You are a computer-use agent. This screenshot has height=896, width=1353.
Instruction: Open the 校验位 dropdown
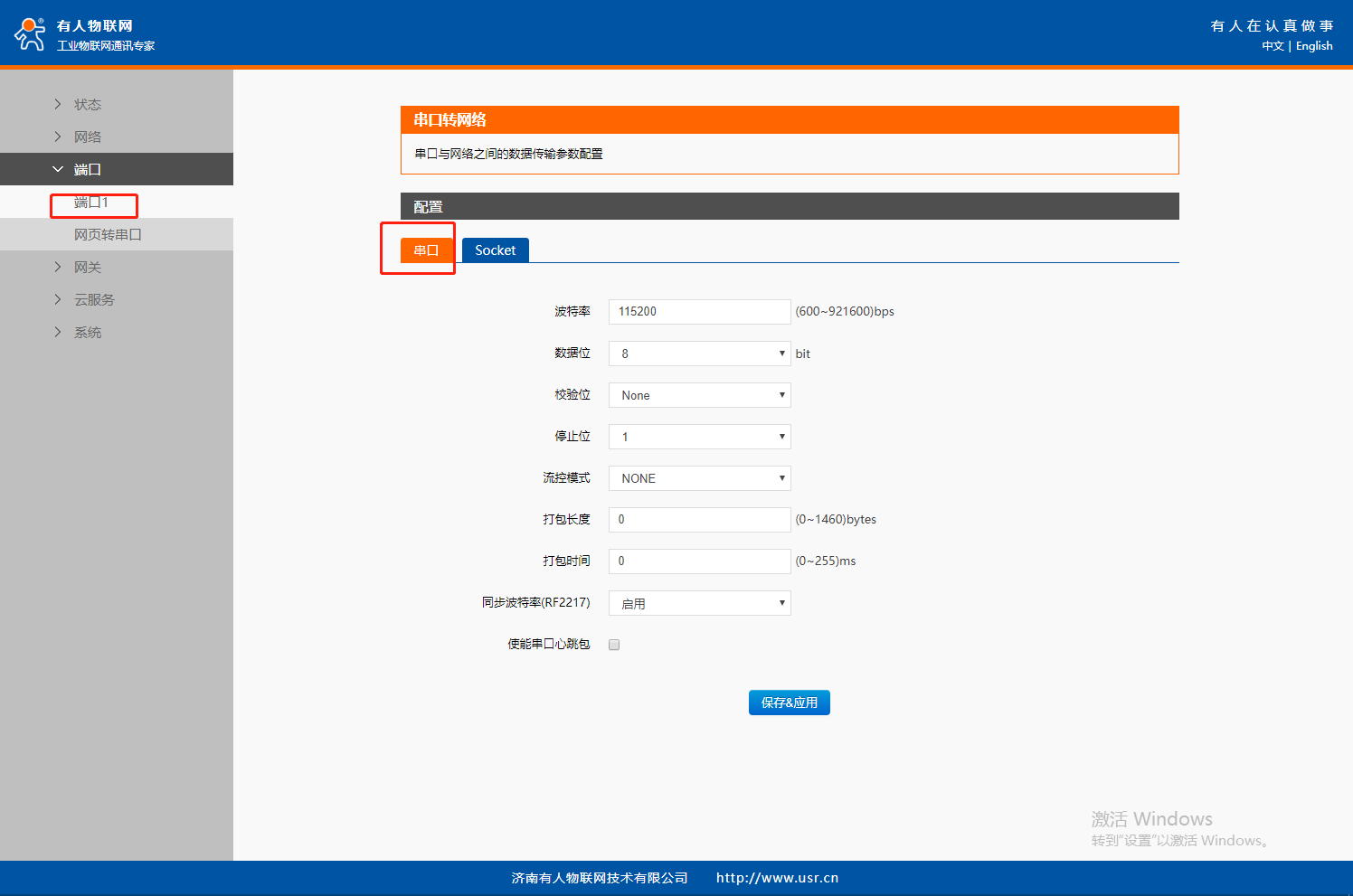point(699,395)
